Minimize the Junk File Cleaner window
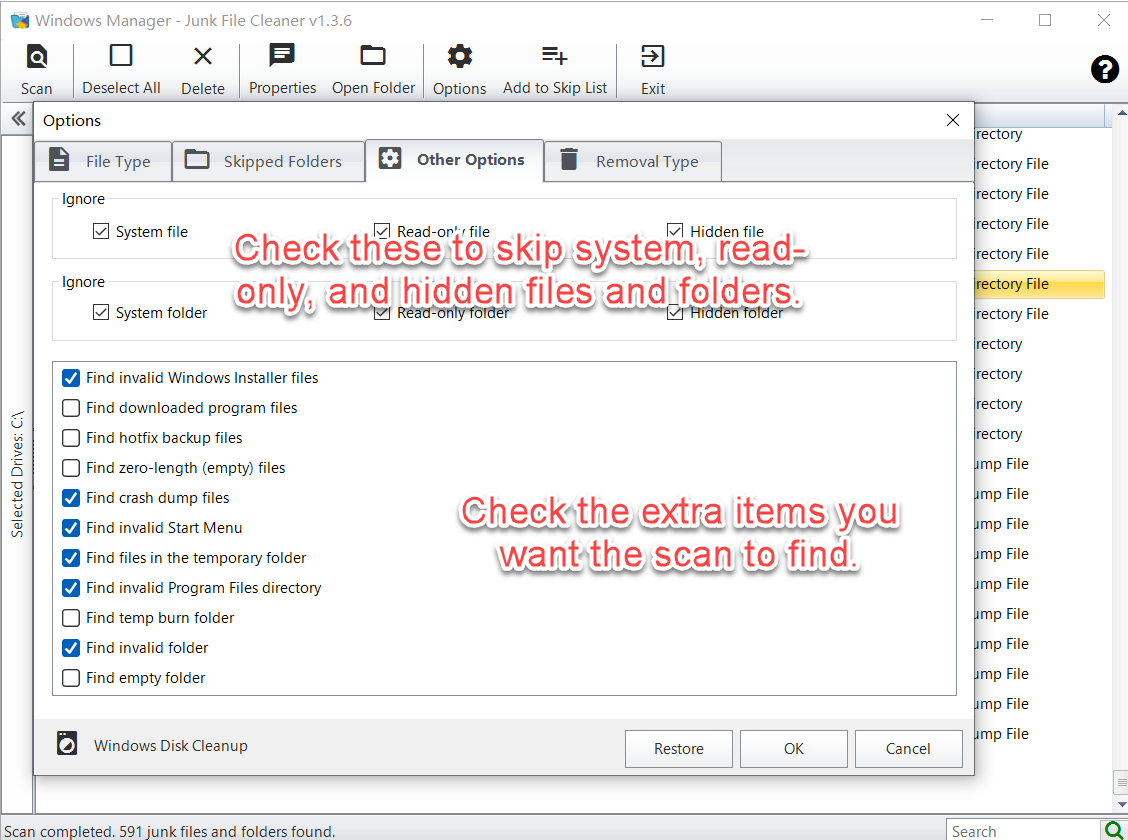 (x=987, y=20)
